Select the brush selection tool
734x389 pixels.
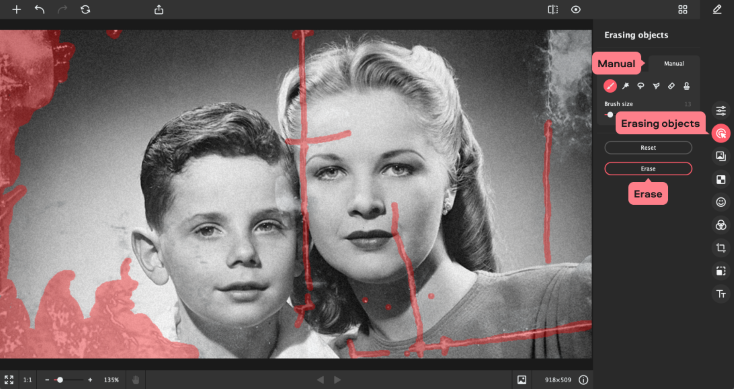pos(609,86)
